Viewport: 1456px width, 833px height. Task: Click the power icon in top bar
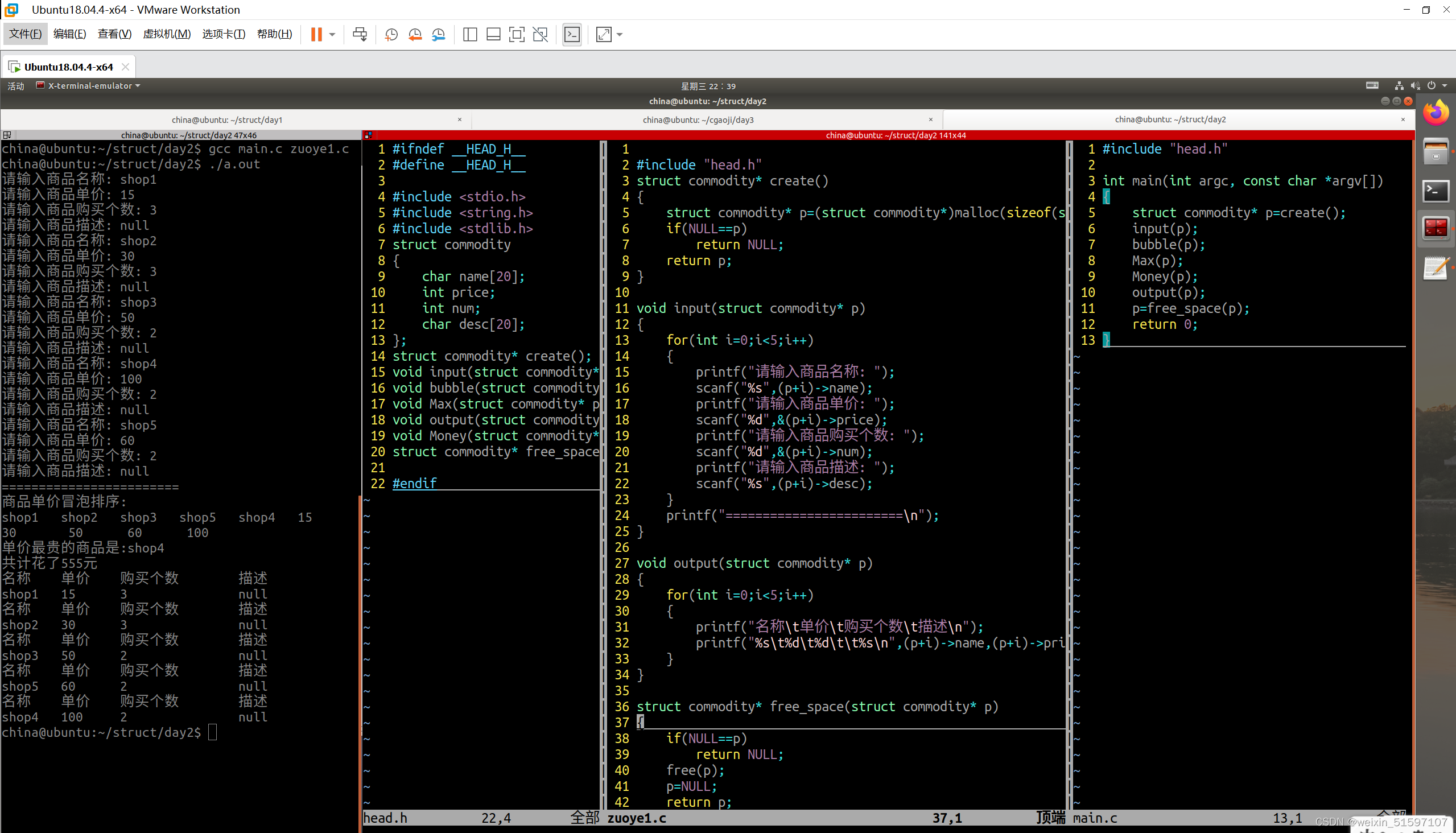[1432, 86]
